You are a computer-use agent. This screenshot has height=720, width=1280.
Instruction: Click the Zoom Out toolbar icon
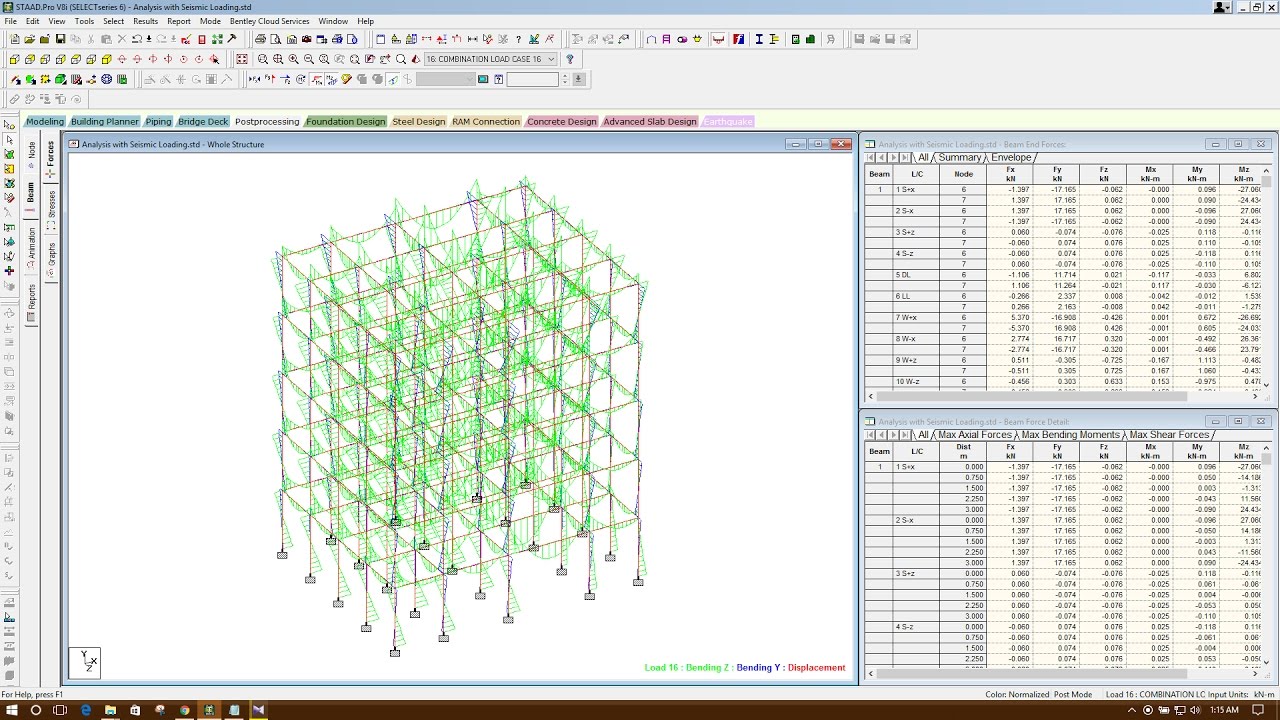click(309, 58)
